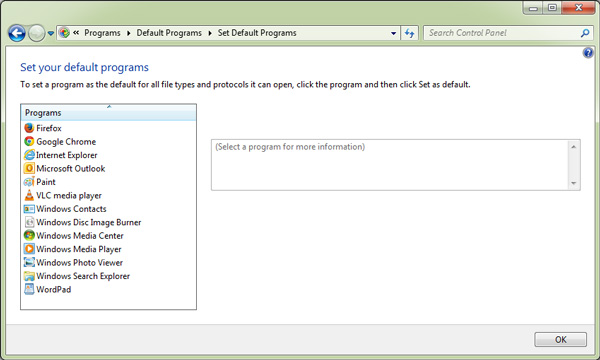Go to the Programs breadcrumb
The height and width of the screenshot is (360, 600).
pos(102,33)
